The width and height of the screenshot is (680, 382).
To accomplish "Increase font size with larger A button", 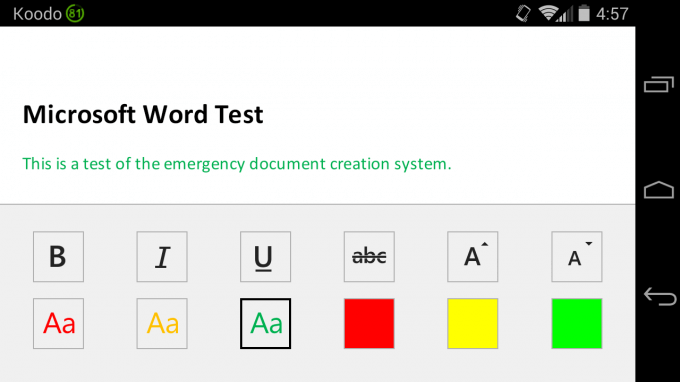I will point(473,257).
